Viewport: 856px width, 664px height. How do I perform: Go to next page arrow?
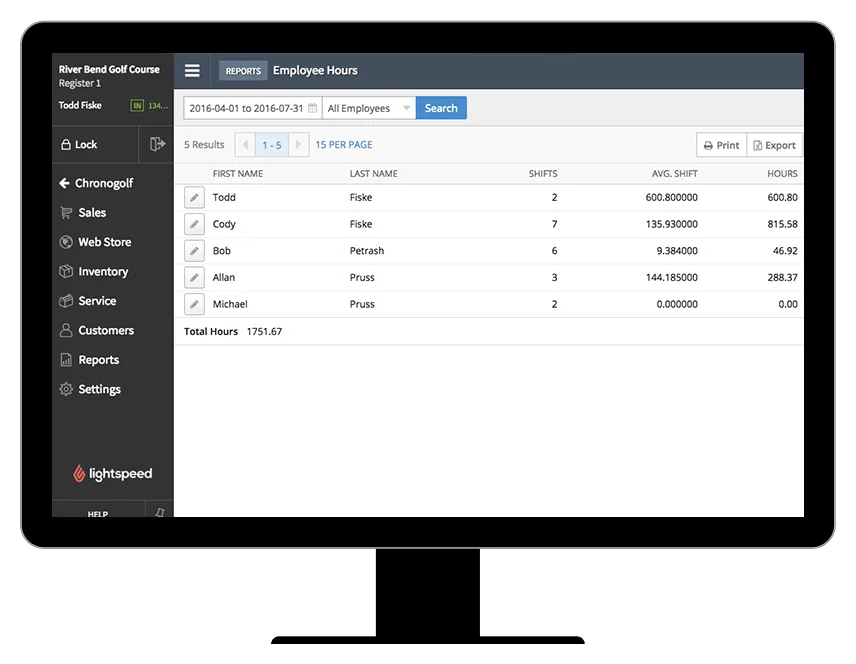pyautogui.click(x=299, y=145)
